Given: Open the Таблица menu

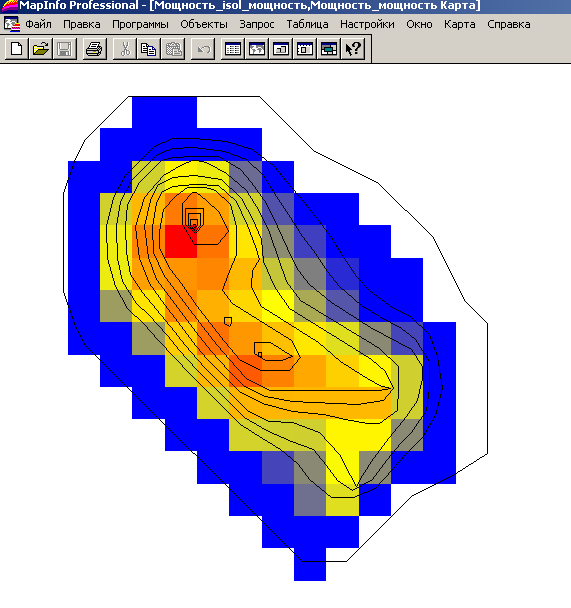Looking at the screenshot, I should (307, 24).
